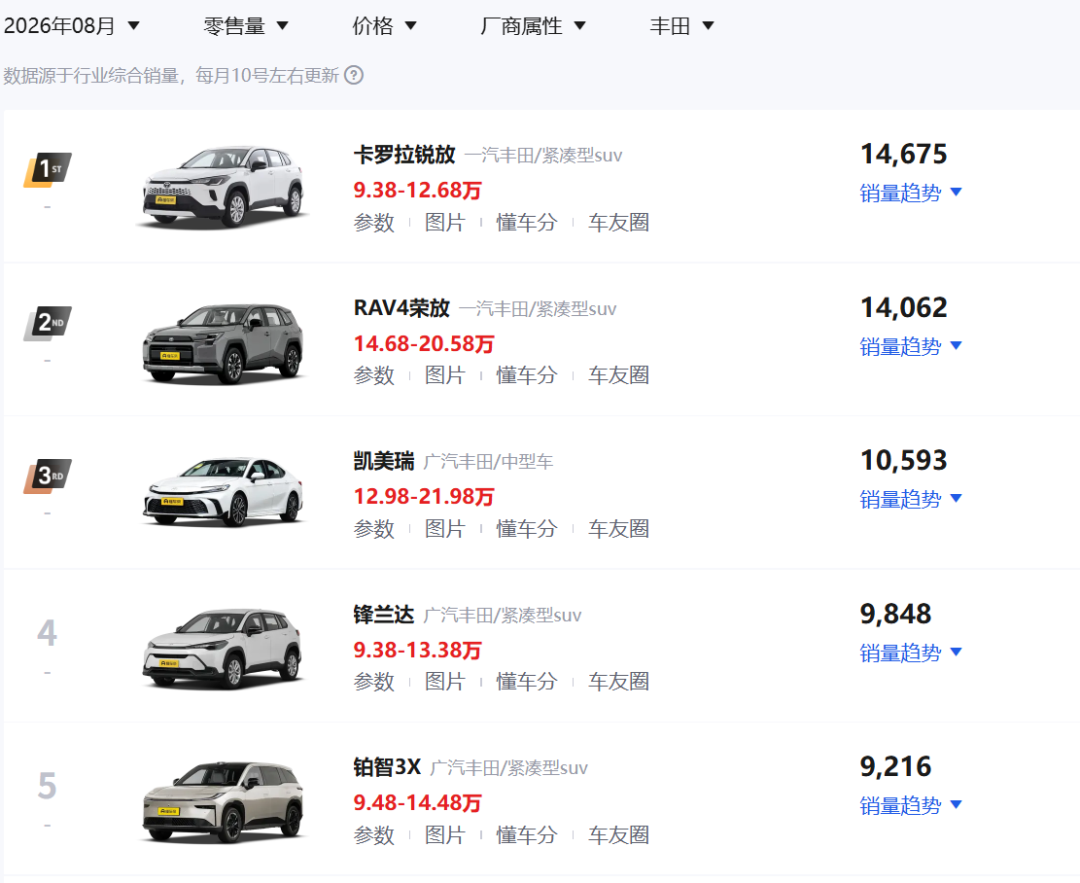Open the 厂商属性 dropdown filter
Viewport: 1080px width, 883px height.
point(532,26)
